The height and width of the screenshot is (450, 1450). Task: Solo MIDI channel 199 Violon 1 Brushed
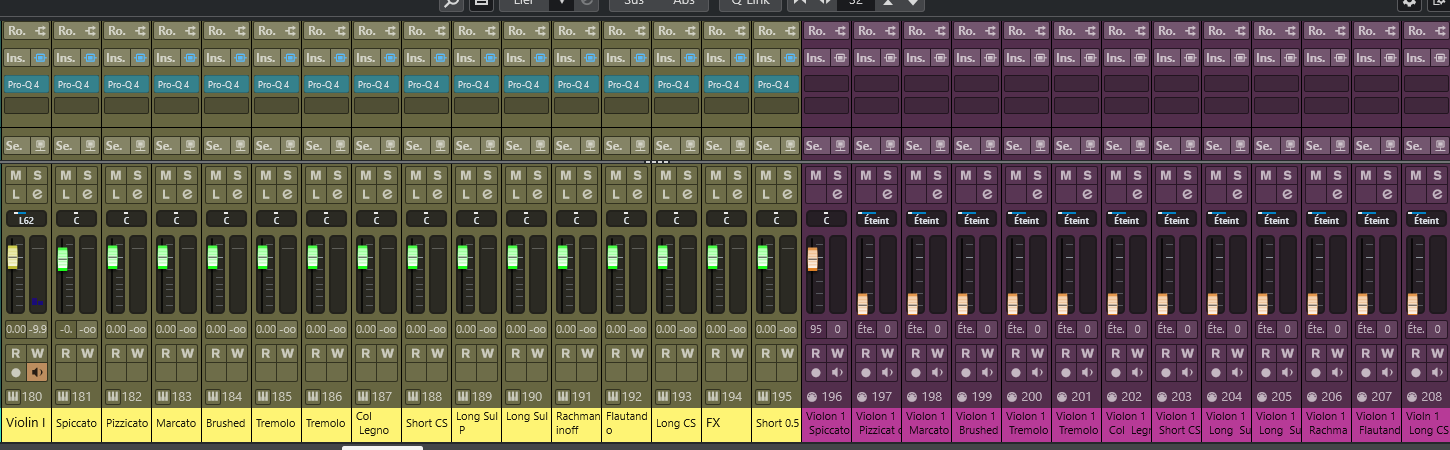(x=988, y=176)
